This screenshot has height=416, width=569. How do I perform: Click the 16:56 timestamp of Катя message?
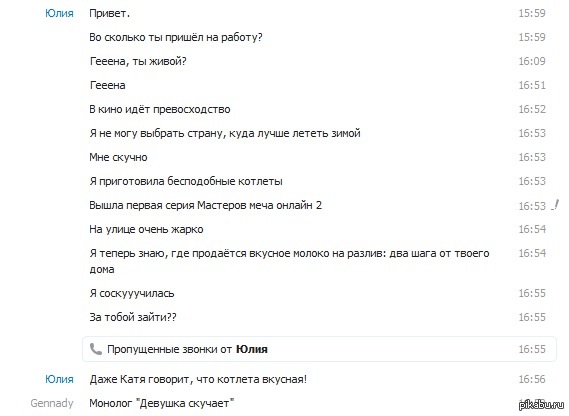pyautogui.click(x=532, y=379)
